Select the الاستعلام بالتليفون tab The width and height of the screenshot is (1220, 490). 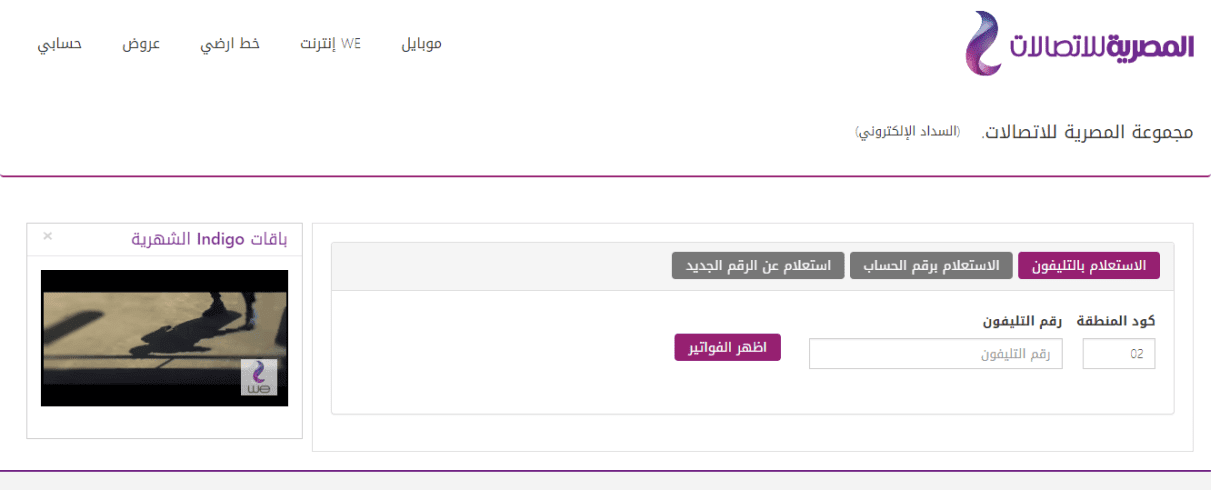point(1089,266)
